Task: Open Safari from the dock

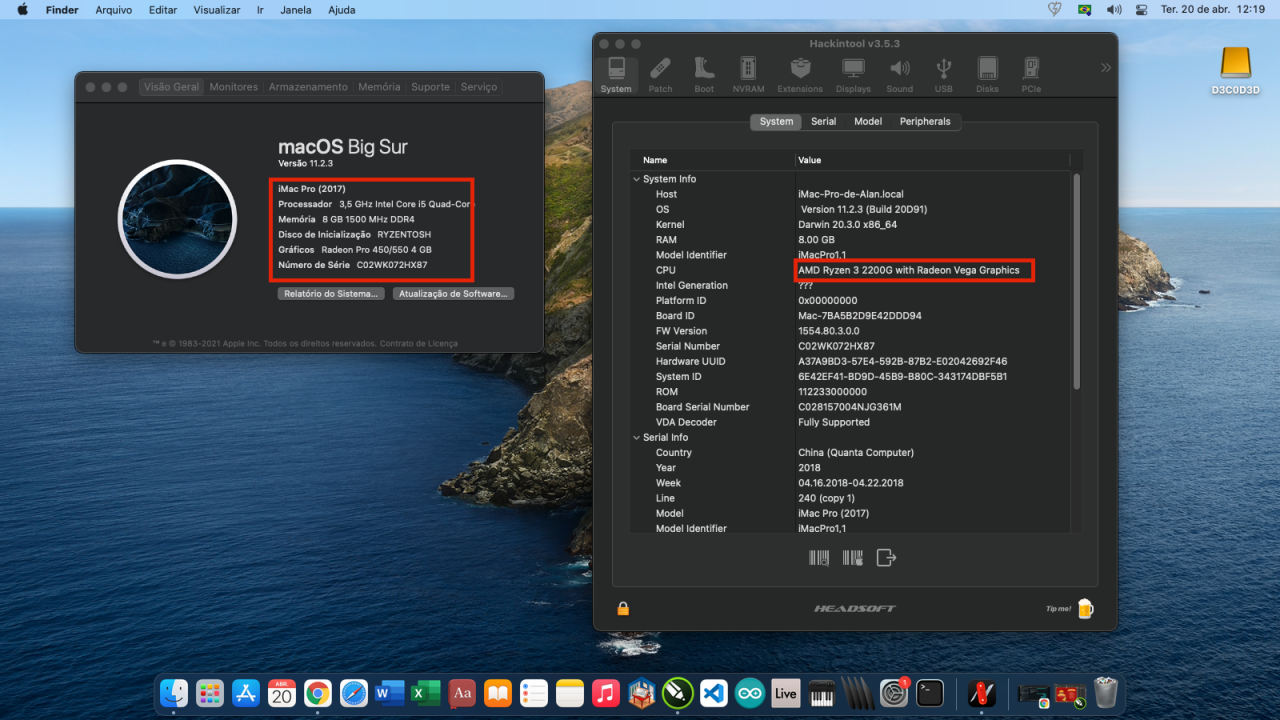Action: point(354,692)
